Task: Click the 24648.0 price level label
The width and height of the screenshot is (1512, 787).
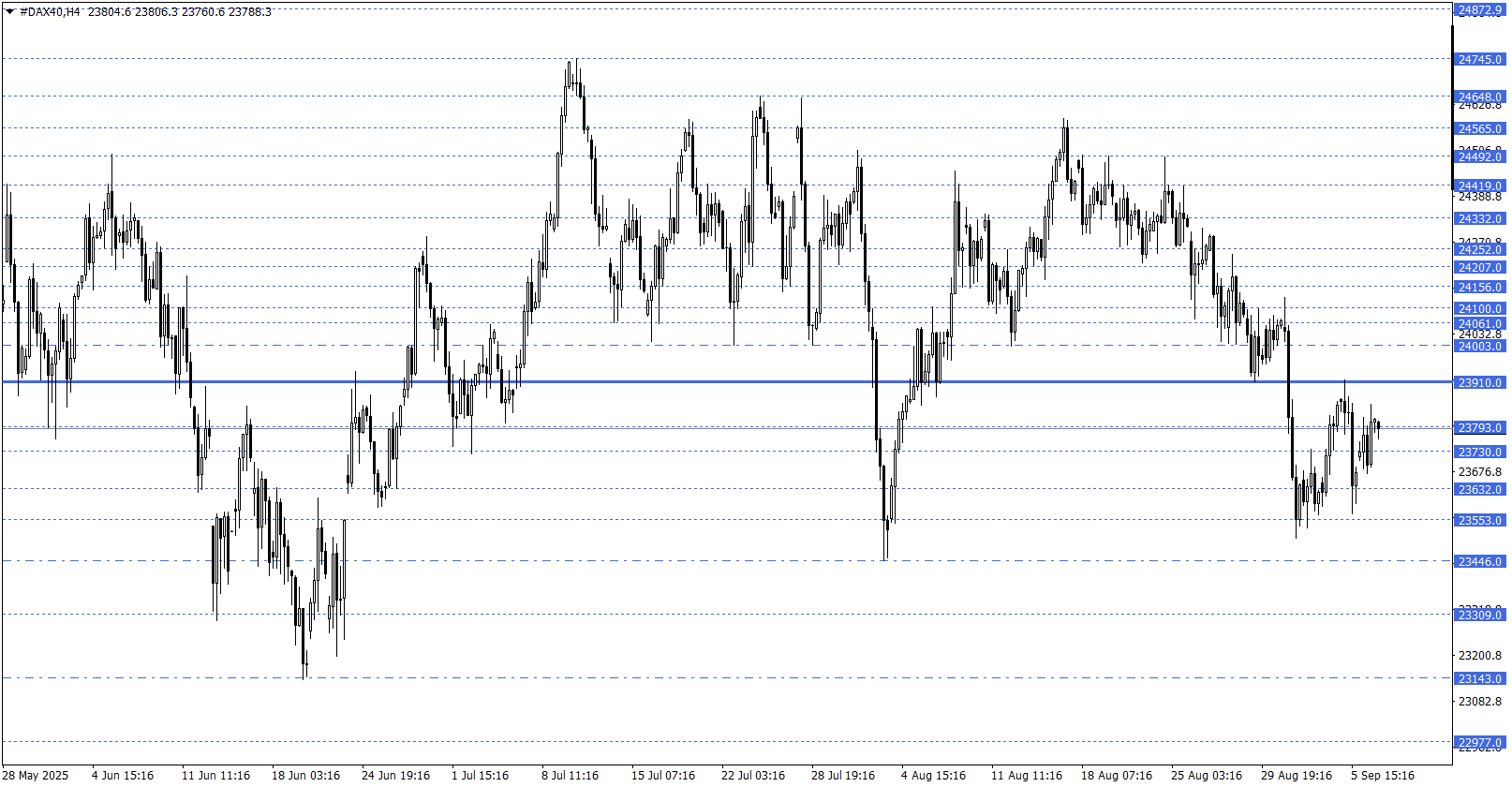Action: pyautogui.click(x=1479, y=97)
